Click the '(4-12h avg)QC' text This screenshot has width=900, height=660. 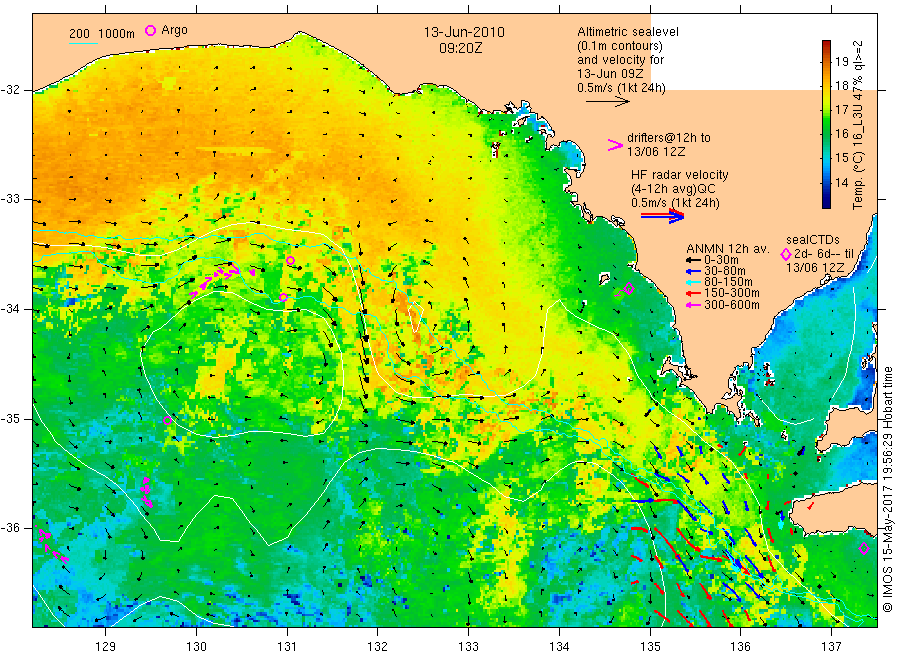(x=673, y=189)
